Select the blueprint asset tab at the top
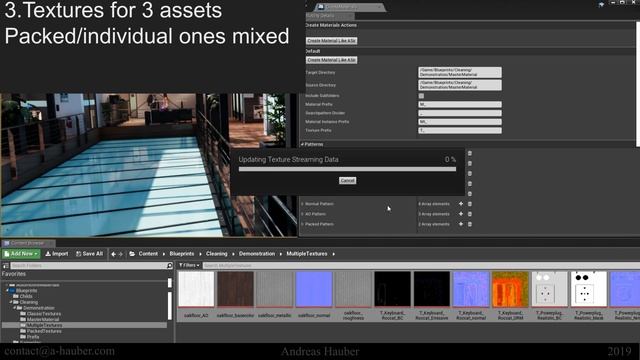 350,7
